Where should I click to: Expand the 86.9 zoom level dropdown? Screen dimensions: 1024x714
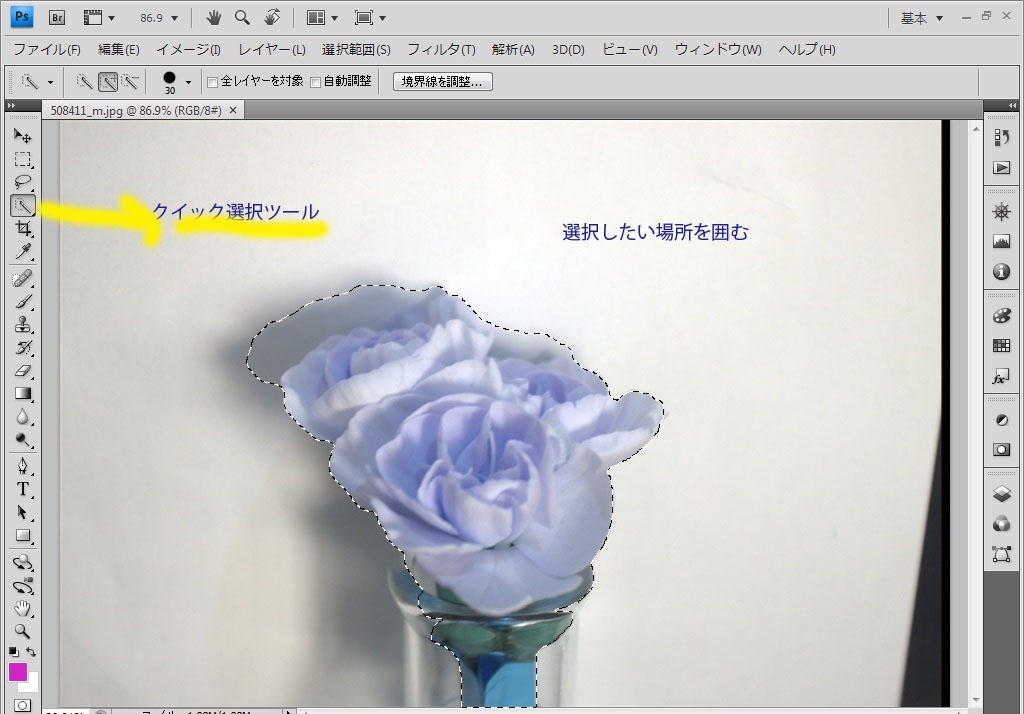175,18
